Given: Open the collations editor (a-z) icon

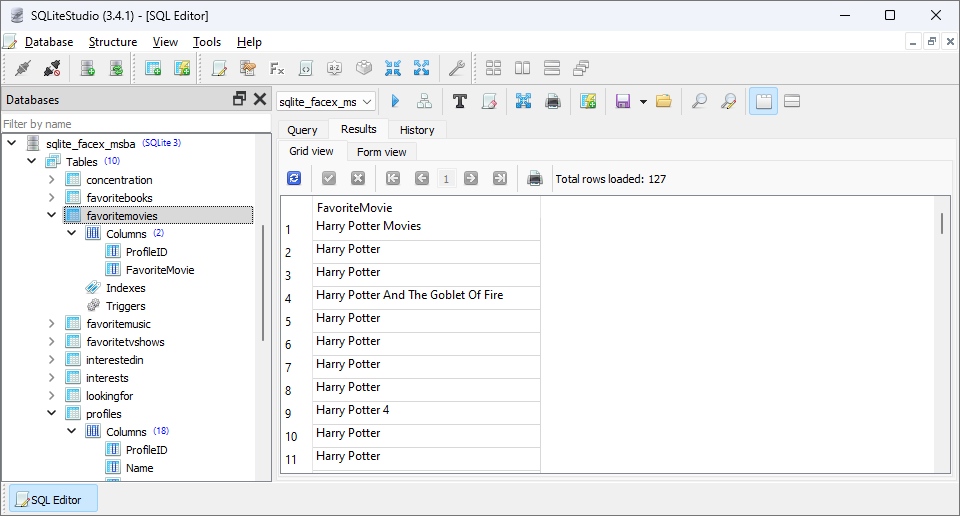Looking at the screenshot, I should pyautogui.click(x=334, y=68).
